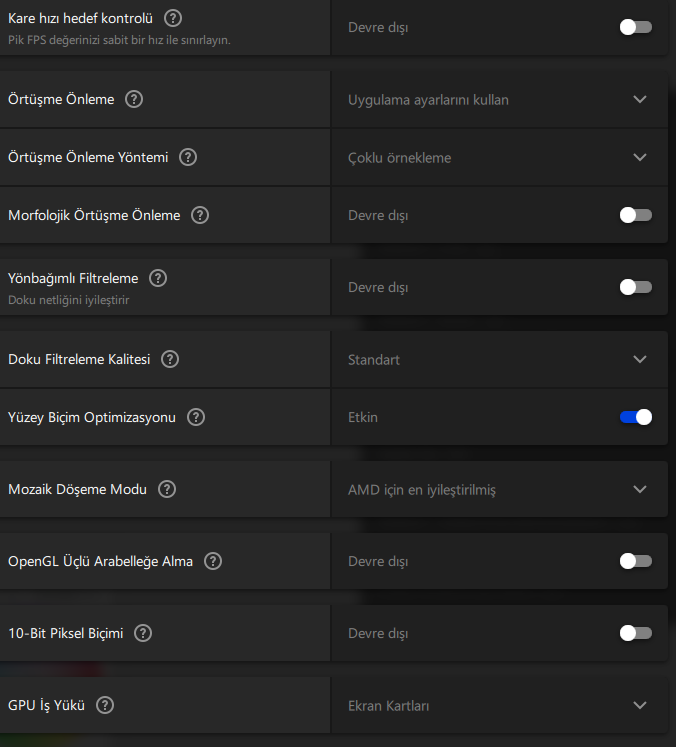Show help for Örtüşme Önleme Yöntemi
The width and height of the screenshot is (676, 747).
click(x=187, y=157)
